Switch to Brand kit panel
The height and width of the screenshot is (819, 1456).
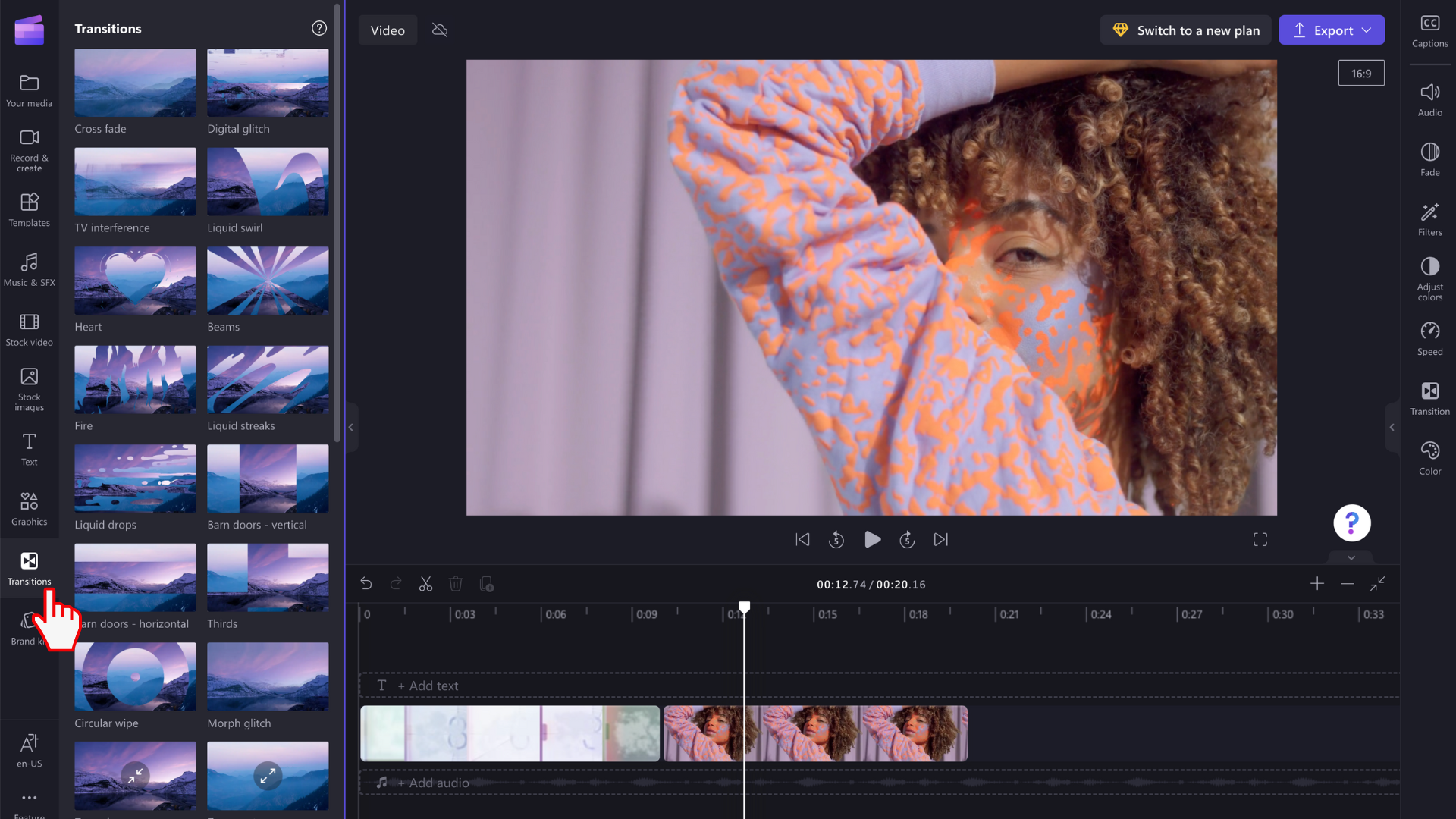tap(27, 627)
